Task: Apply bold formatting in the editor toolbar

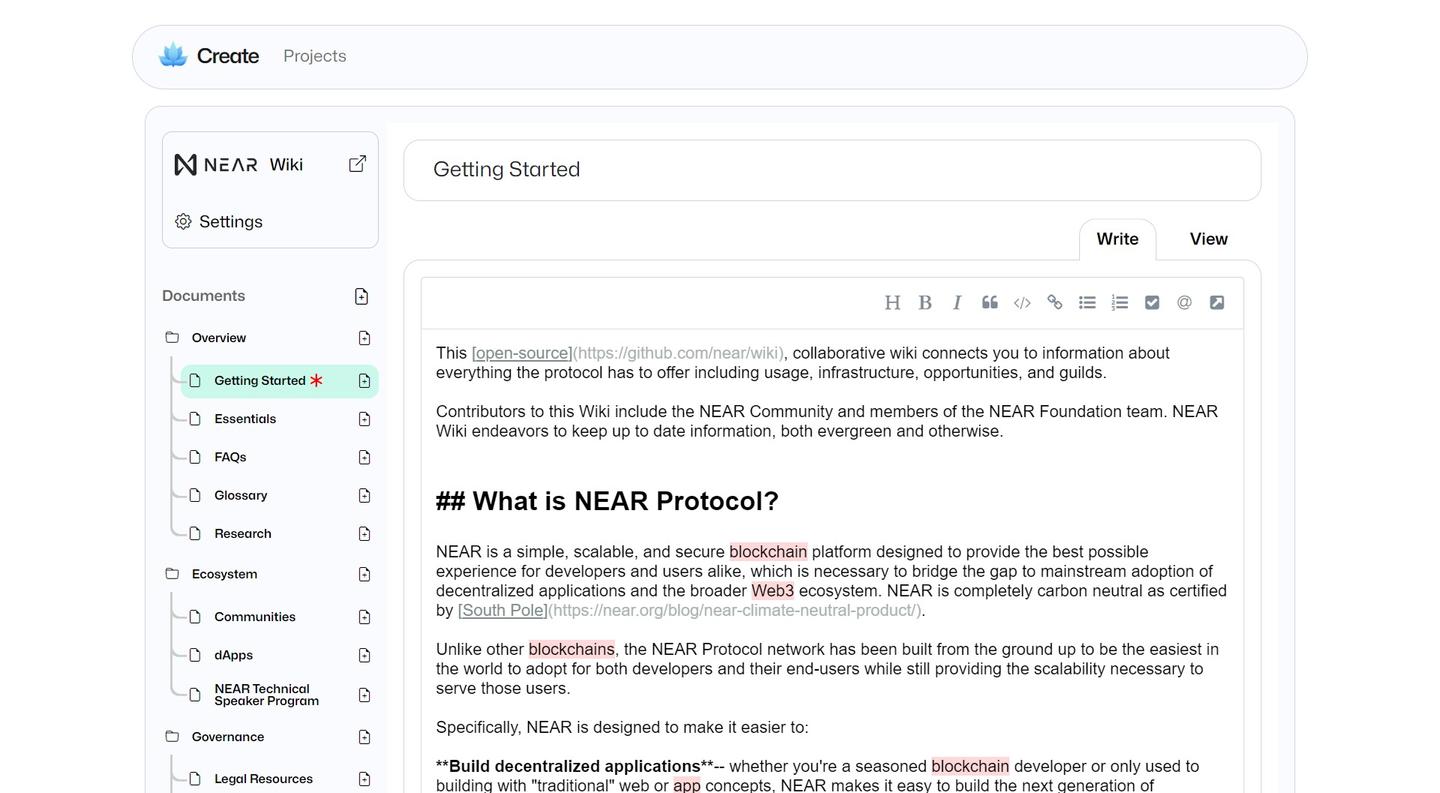Action: pyautogui.click(x=925, y=303)
